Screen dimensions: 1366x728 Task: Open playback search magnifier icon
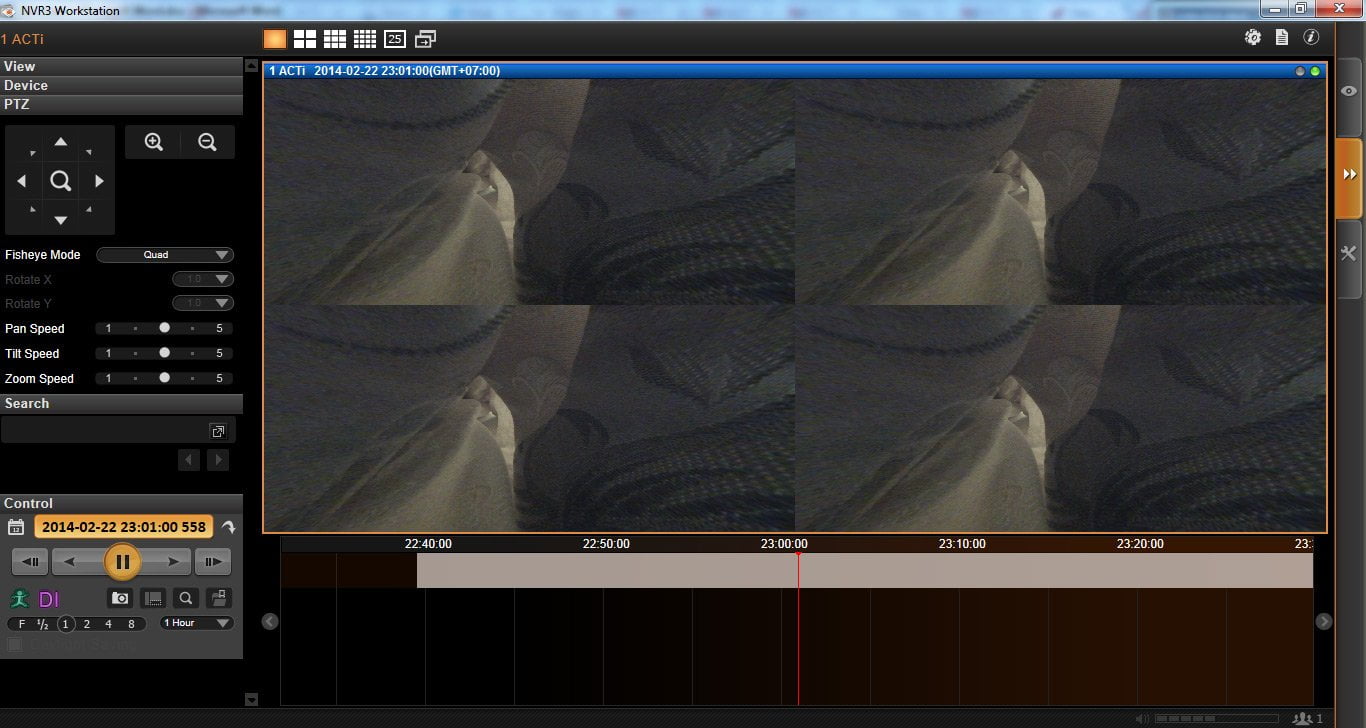point(185,598)
